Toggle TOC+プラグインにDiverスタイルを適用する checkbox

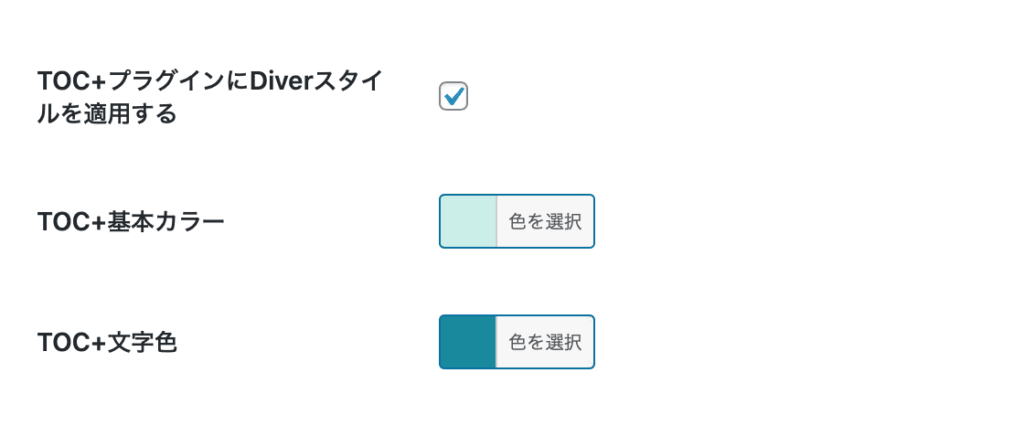453,96
